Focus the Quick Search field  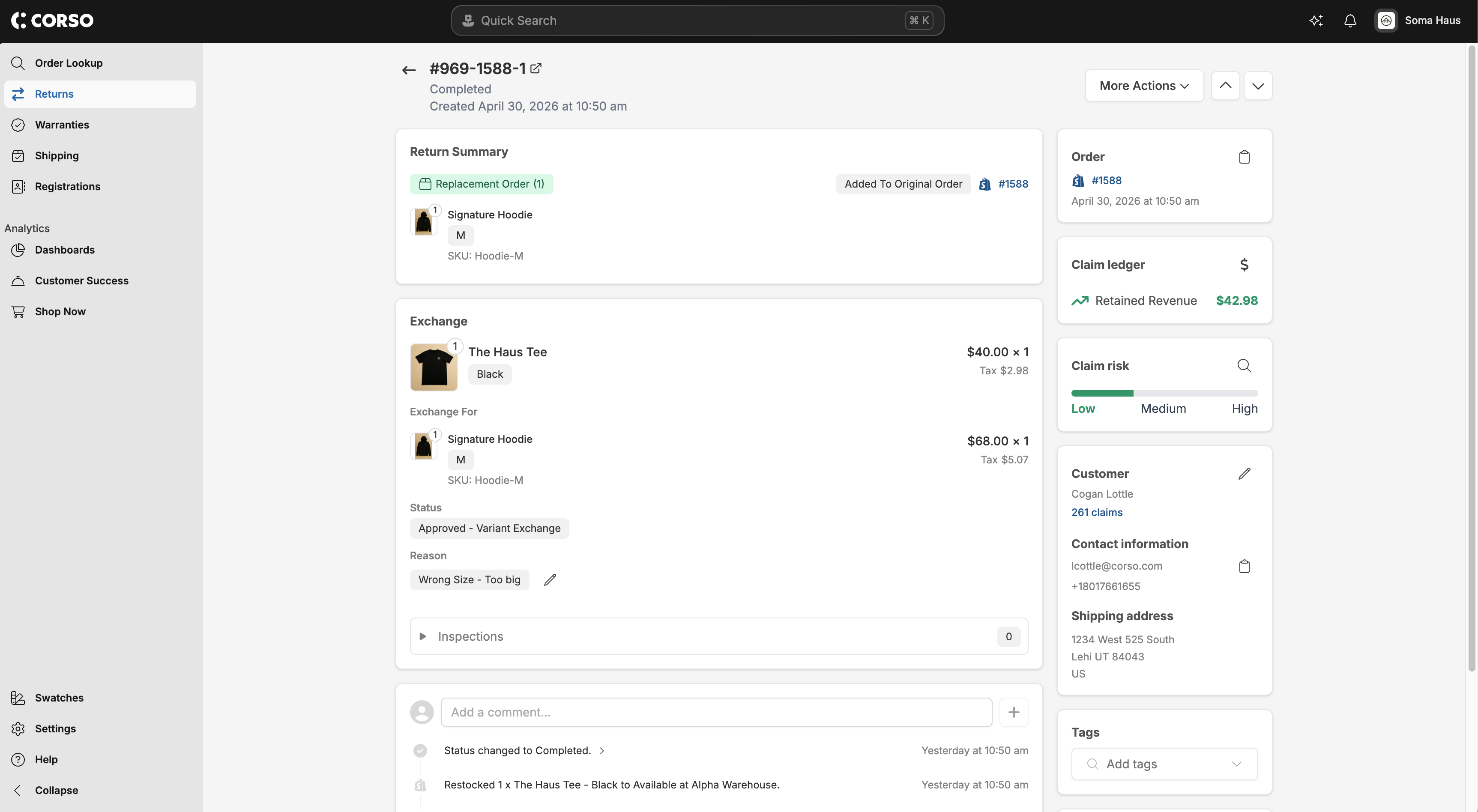point(697,21)
